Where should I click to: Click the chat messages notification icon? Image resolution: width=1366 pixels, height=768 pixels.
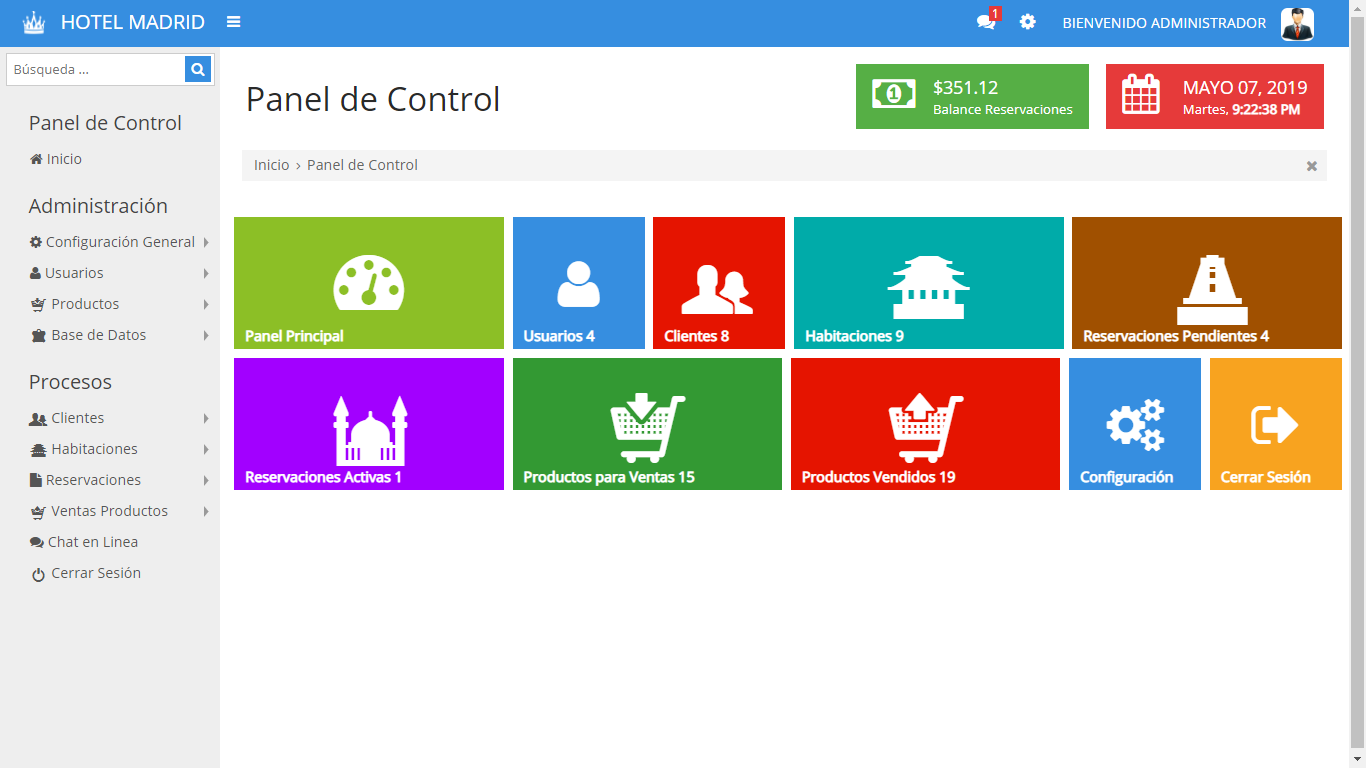tap(986, 22)
